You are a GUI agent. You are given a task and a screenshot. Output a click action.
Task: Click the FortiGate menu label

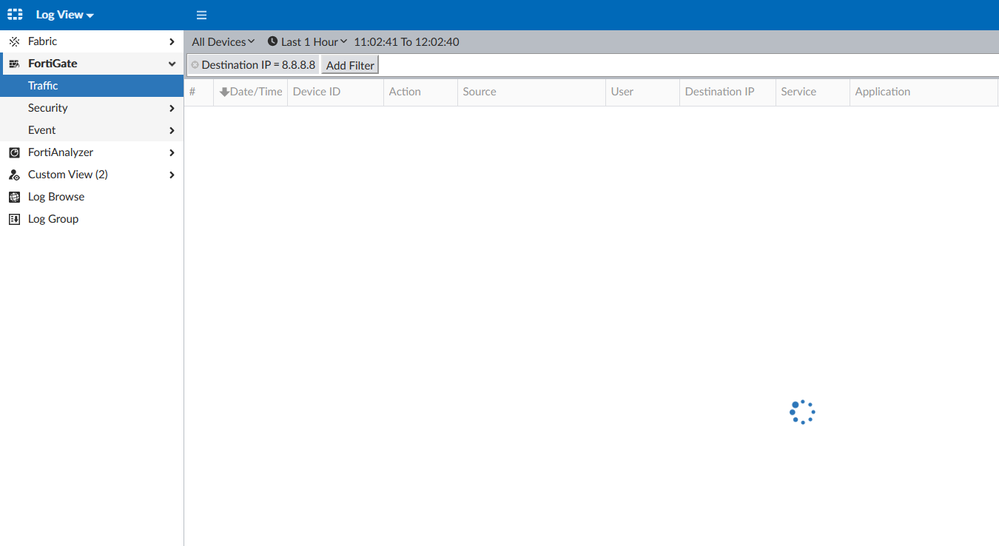tap(52, 64)
